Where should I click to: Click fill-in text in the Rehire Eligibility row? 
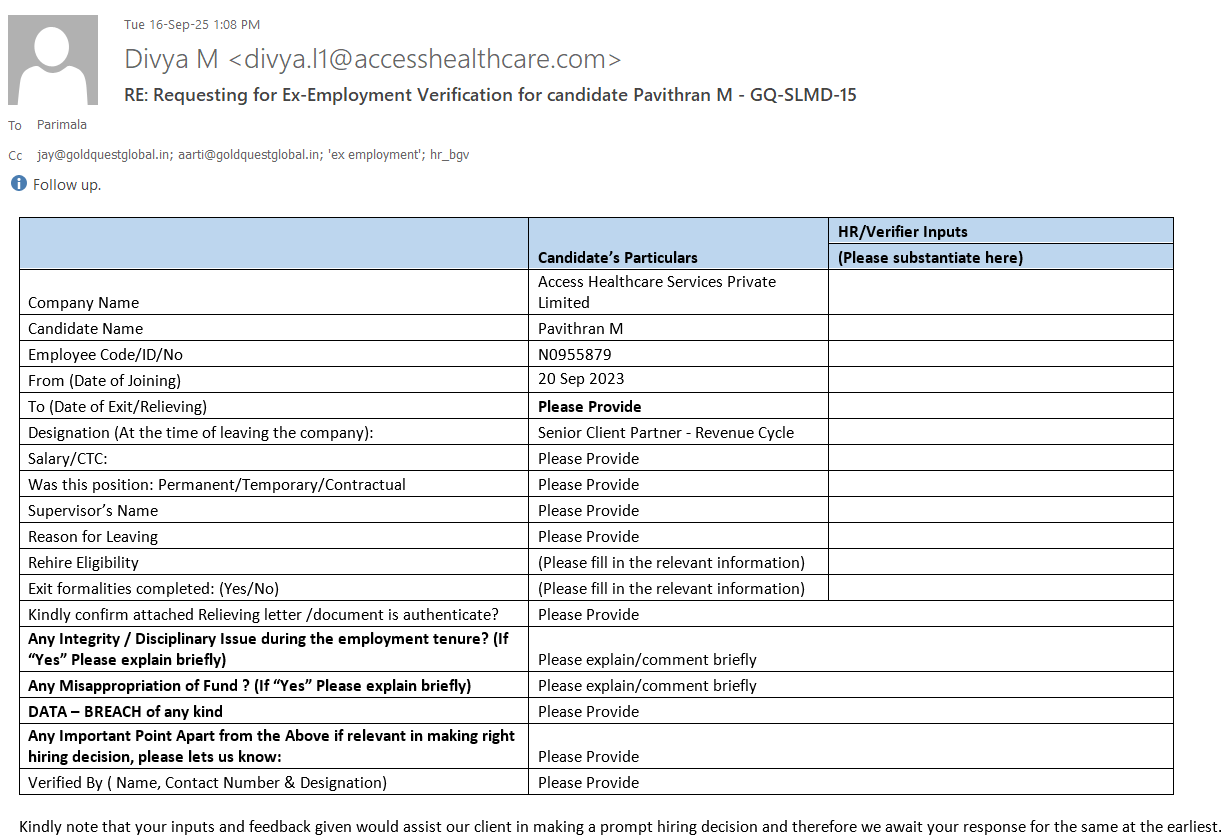[x=671, y=562]
